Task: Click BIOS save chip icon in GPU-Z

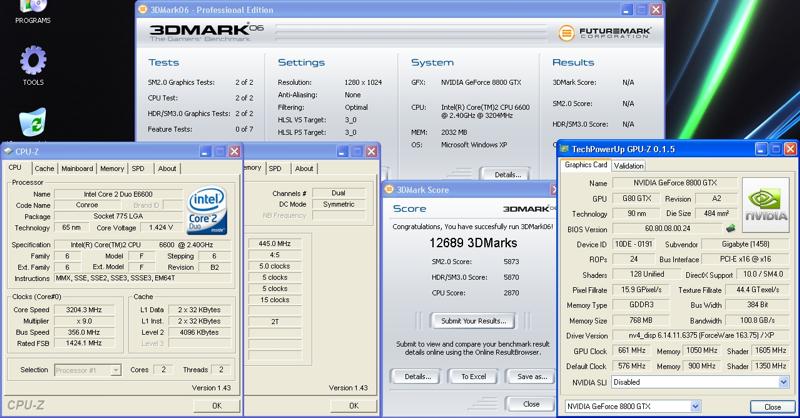Action: coord(731,229)
